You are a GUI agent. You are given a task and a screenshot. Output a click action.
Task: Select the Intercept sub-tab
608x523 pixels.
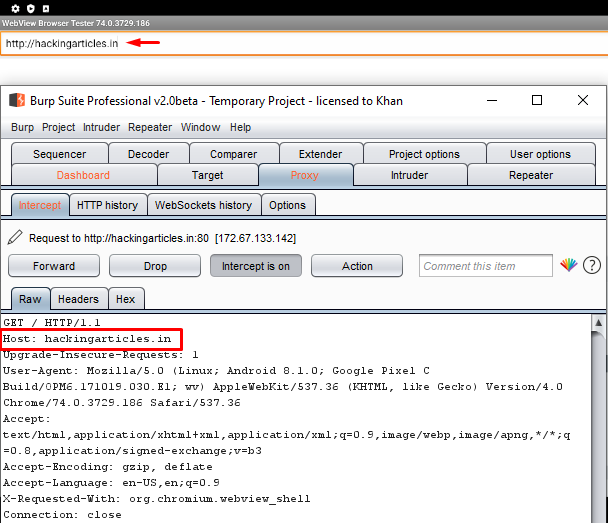(x=40, y=205)
